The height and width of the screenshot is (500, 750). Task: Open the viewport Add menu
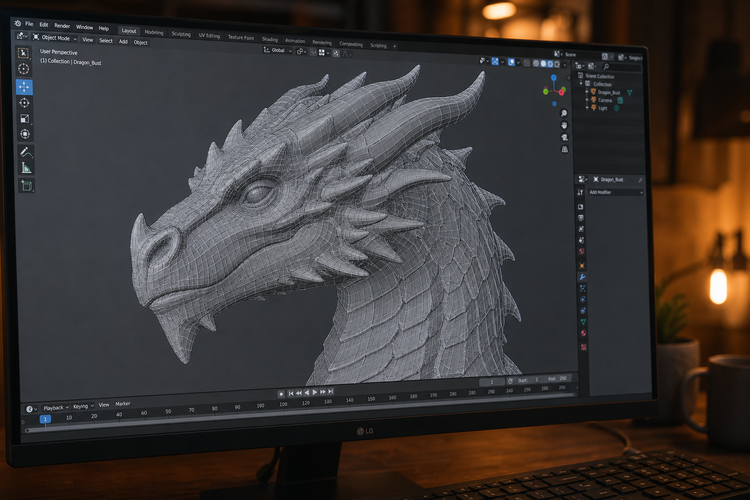pyautogui.click(x=123, y=42)
